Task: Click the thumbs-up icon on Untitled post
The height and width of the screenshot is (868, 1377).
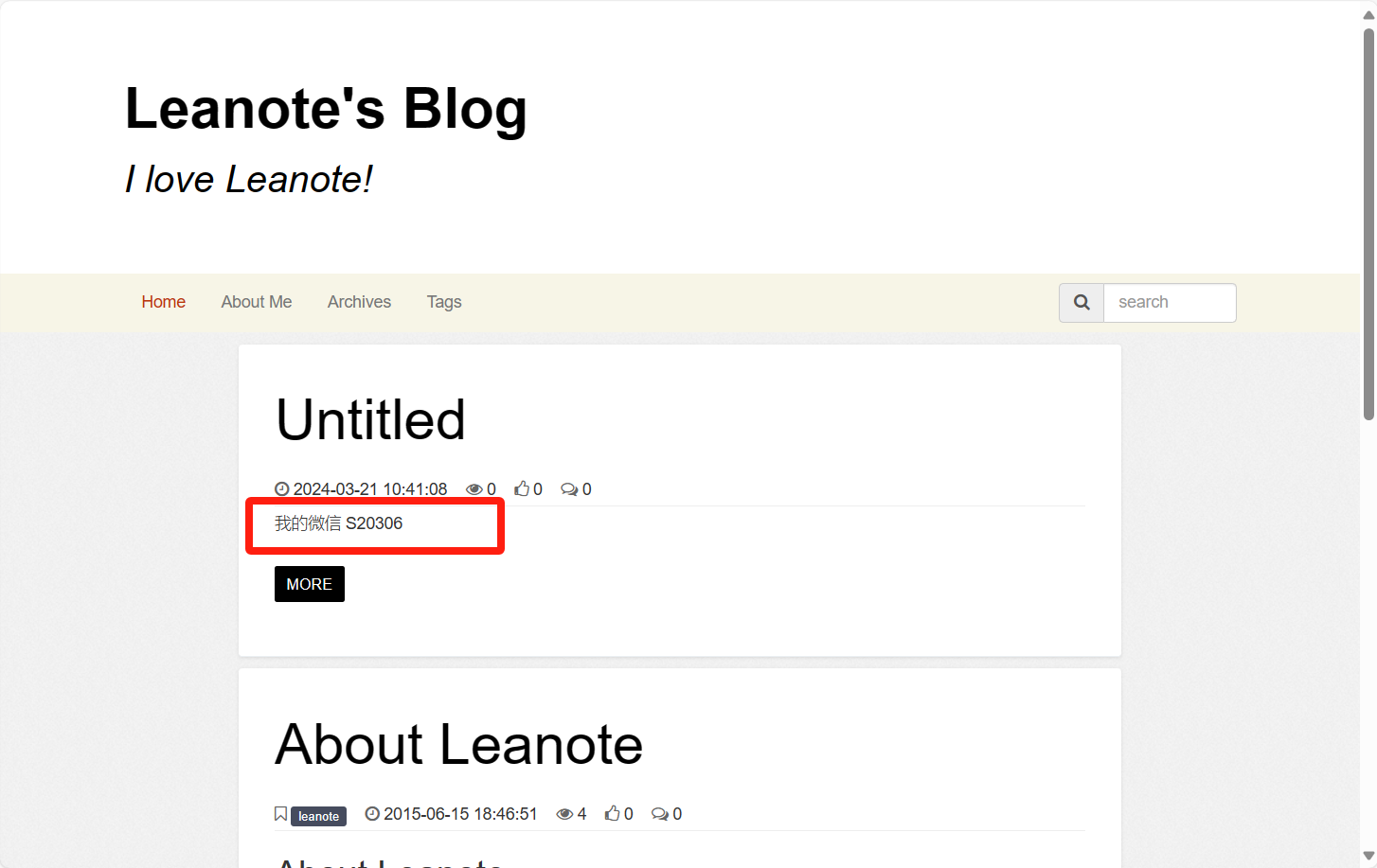Action: [522, 488]
